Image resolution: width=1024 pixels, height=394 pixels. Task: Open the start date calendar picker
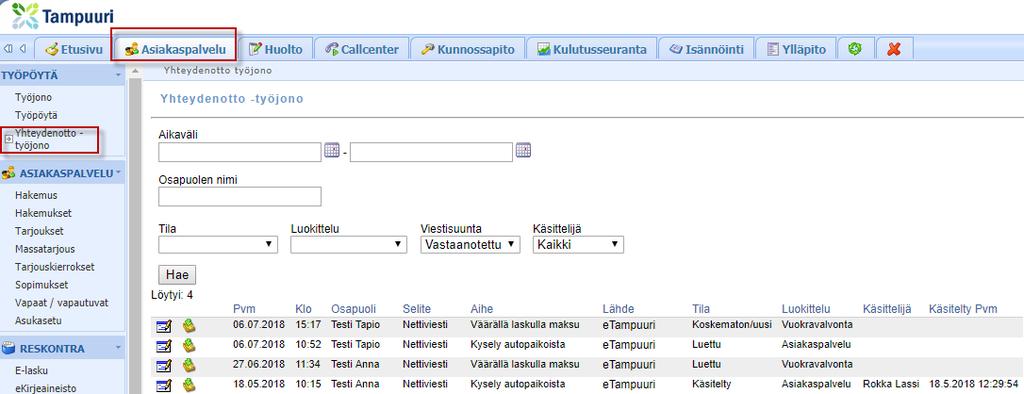(332, 151)
